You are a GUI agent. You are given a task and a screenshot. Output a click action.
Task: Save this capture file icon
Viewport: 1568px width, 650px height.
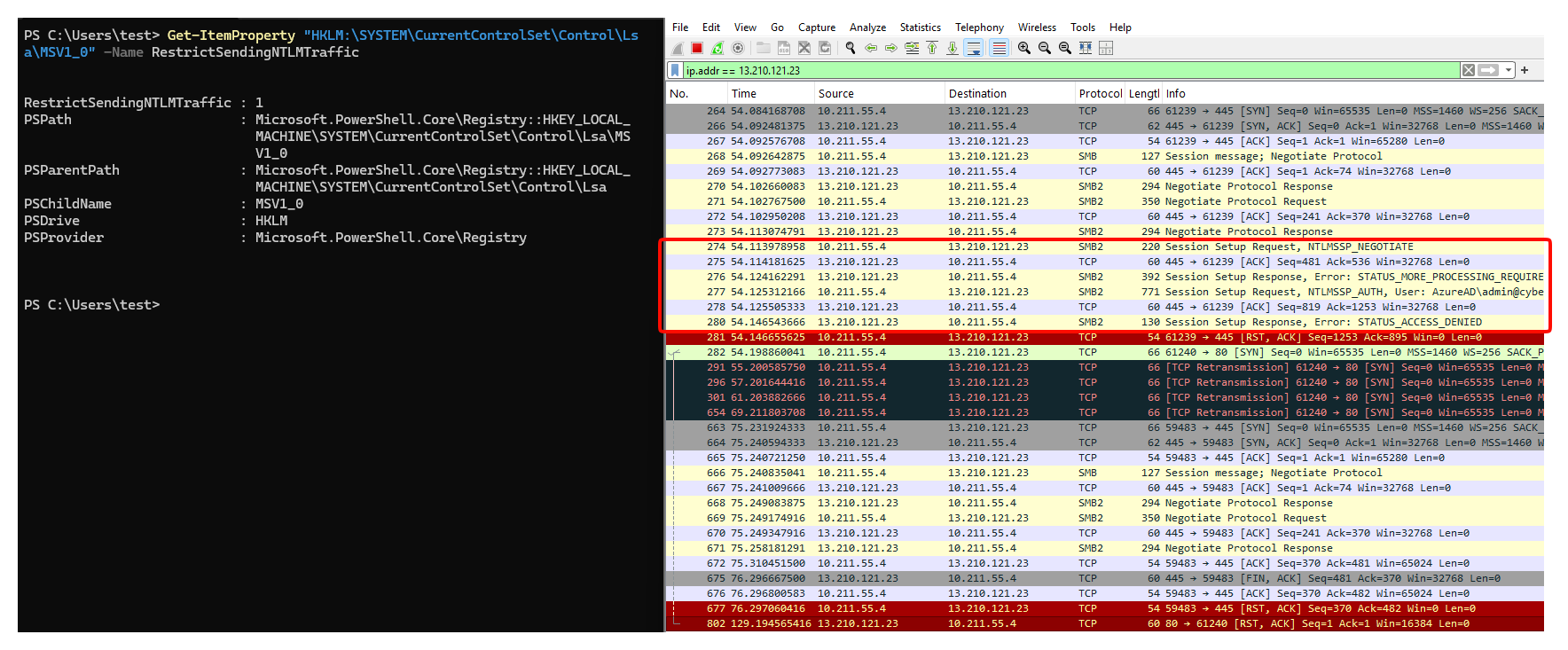point(783,48)
